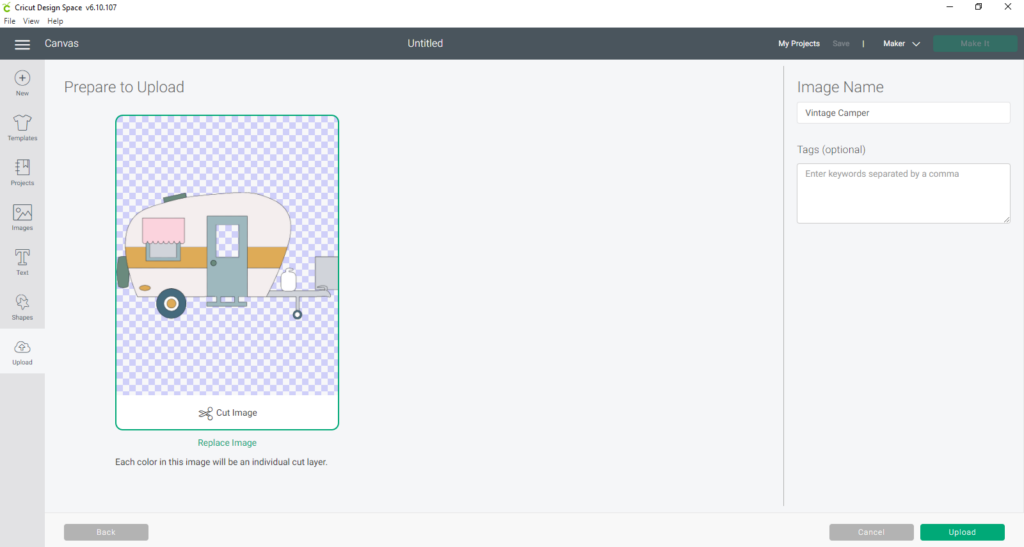1024x547 pixels.
Task: Open the Images library
Action: pos(22,217)
